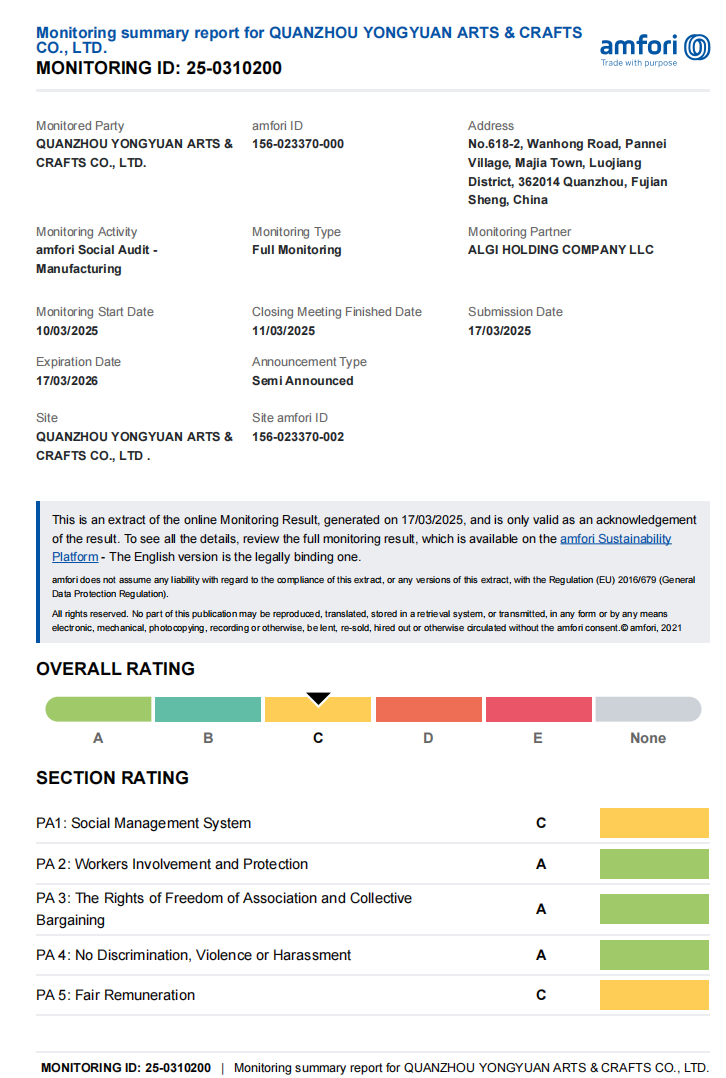Click the 'MONITORING ID: 25-0310200' heading
The height and width of the screenshot is (1078, 726).
point(159,68)
